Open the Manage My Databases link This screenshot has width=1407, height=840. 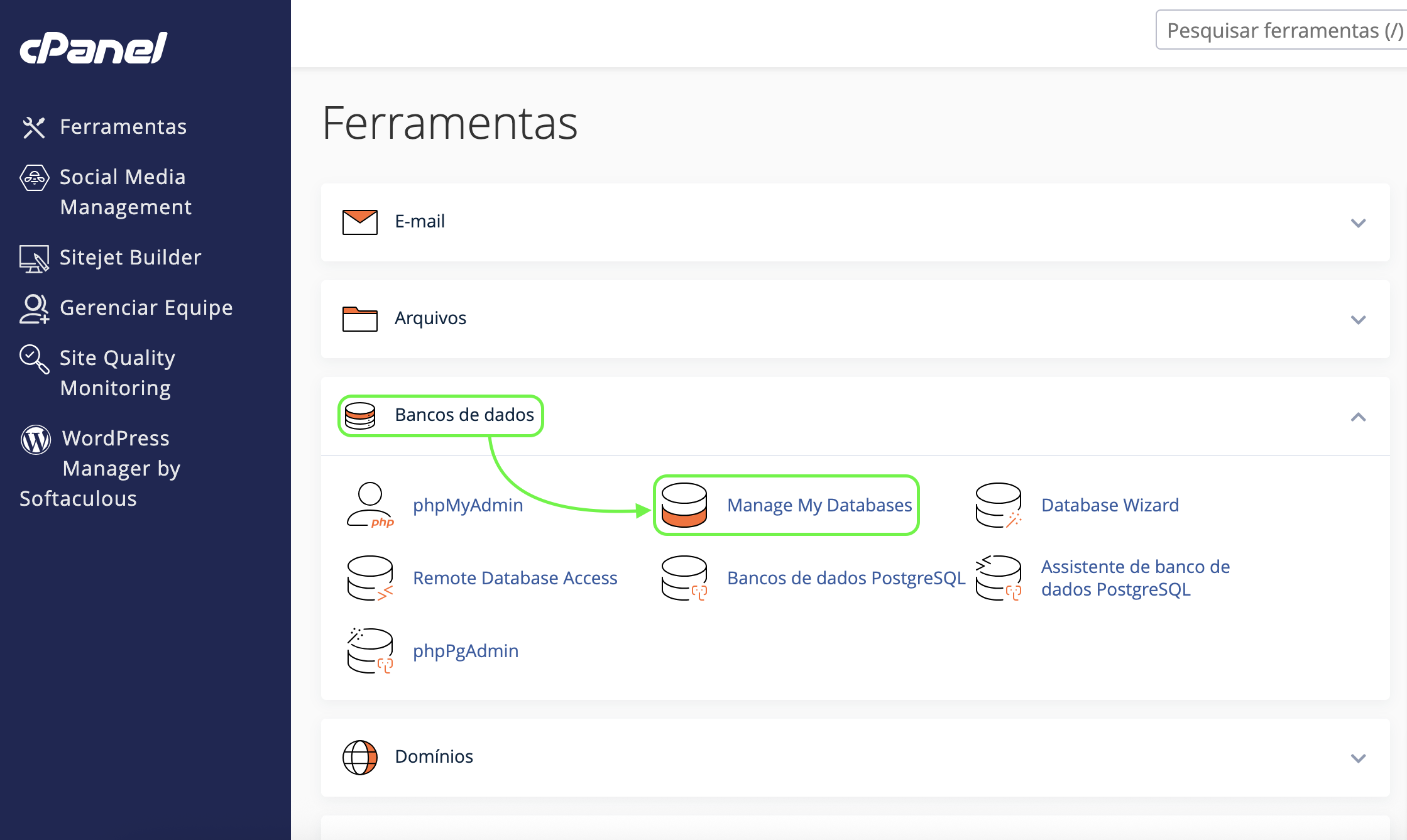[819, 505]
